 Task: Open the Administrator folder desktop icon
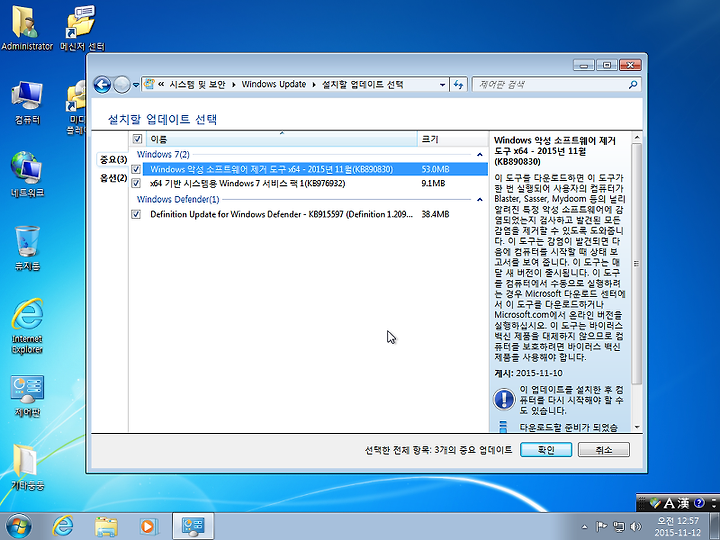[x=27, y=27]
